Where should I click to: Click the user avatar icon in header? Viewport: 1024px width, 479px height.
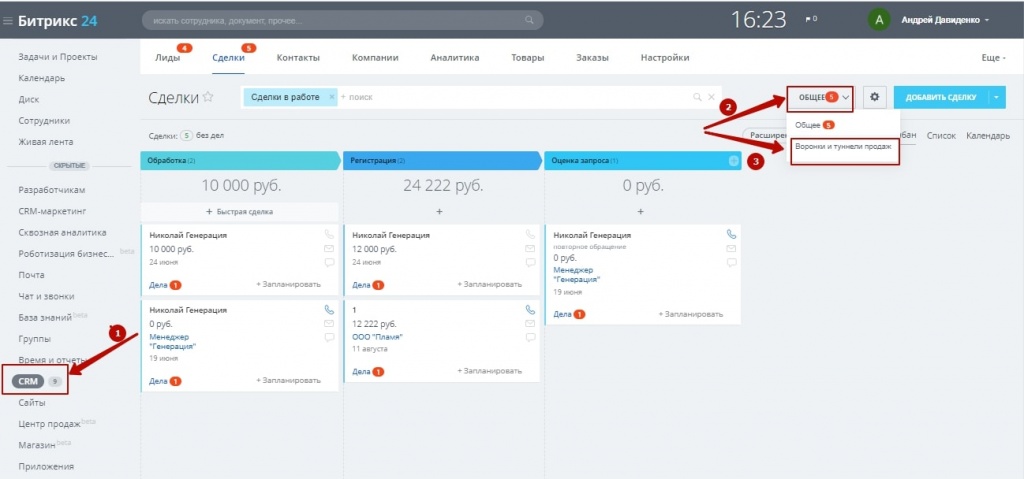878,20
